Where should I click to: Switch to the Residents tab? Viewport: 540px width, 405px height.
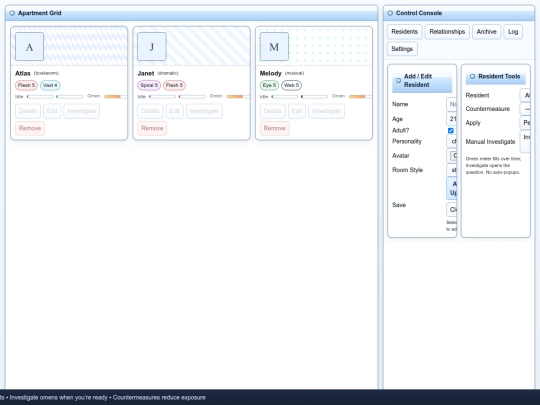405,32
